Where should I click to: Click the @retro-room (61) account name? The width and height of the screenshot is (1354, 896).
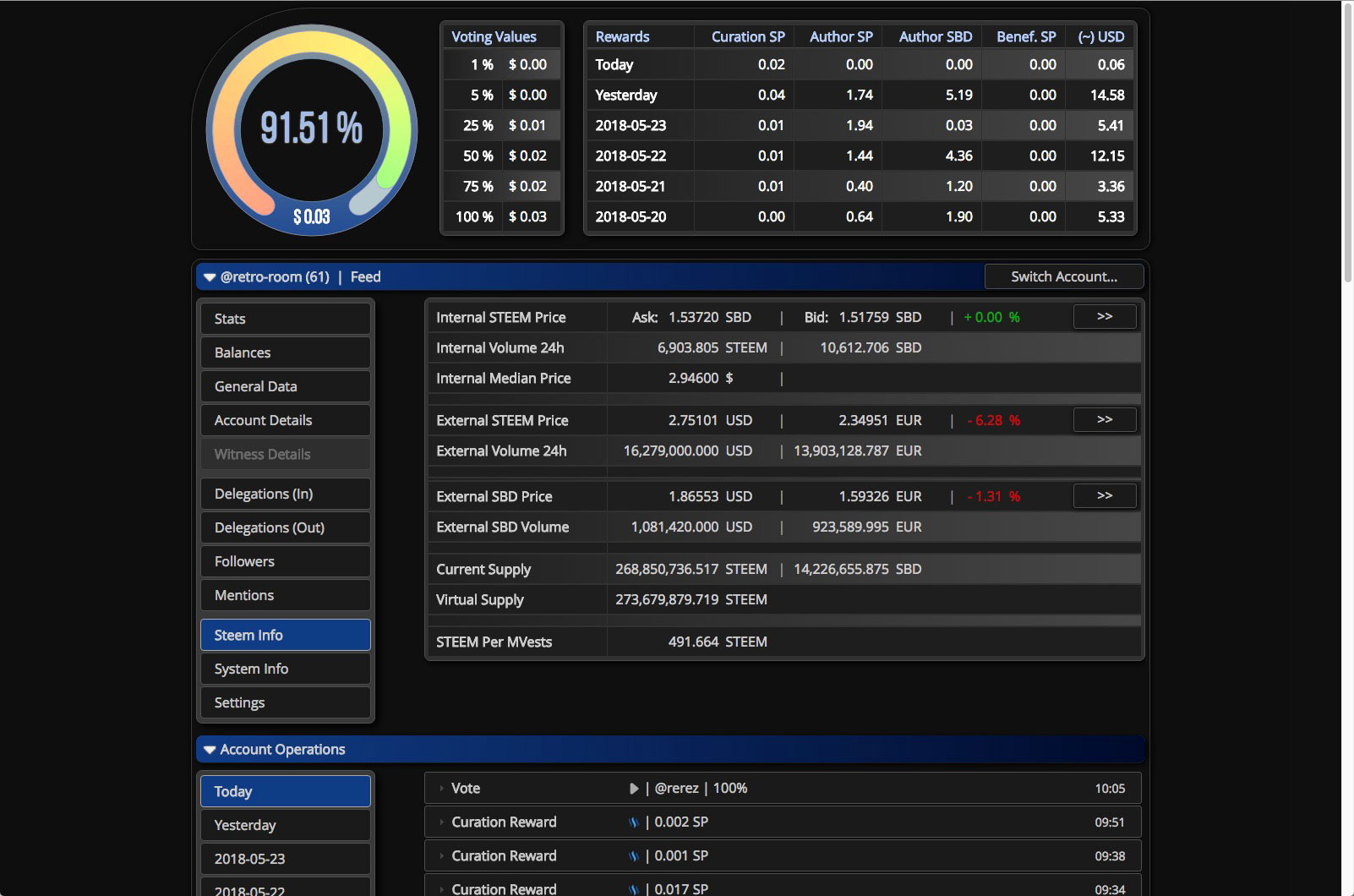[275, 277]
